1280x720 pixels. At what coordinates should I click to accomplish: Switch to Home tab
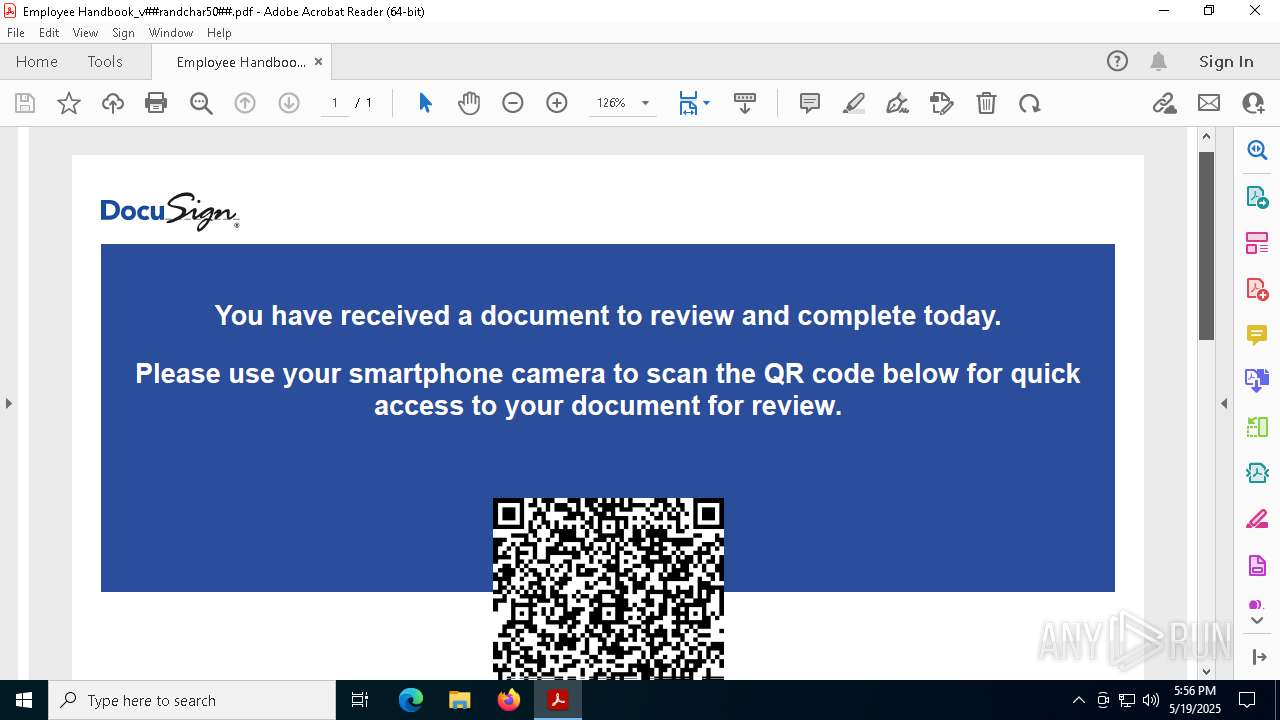(37, 61)
